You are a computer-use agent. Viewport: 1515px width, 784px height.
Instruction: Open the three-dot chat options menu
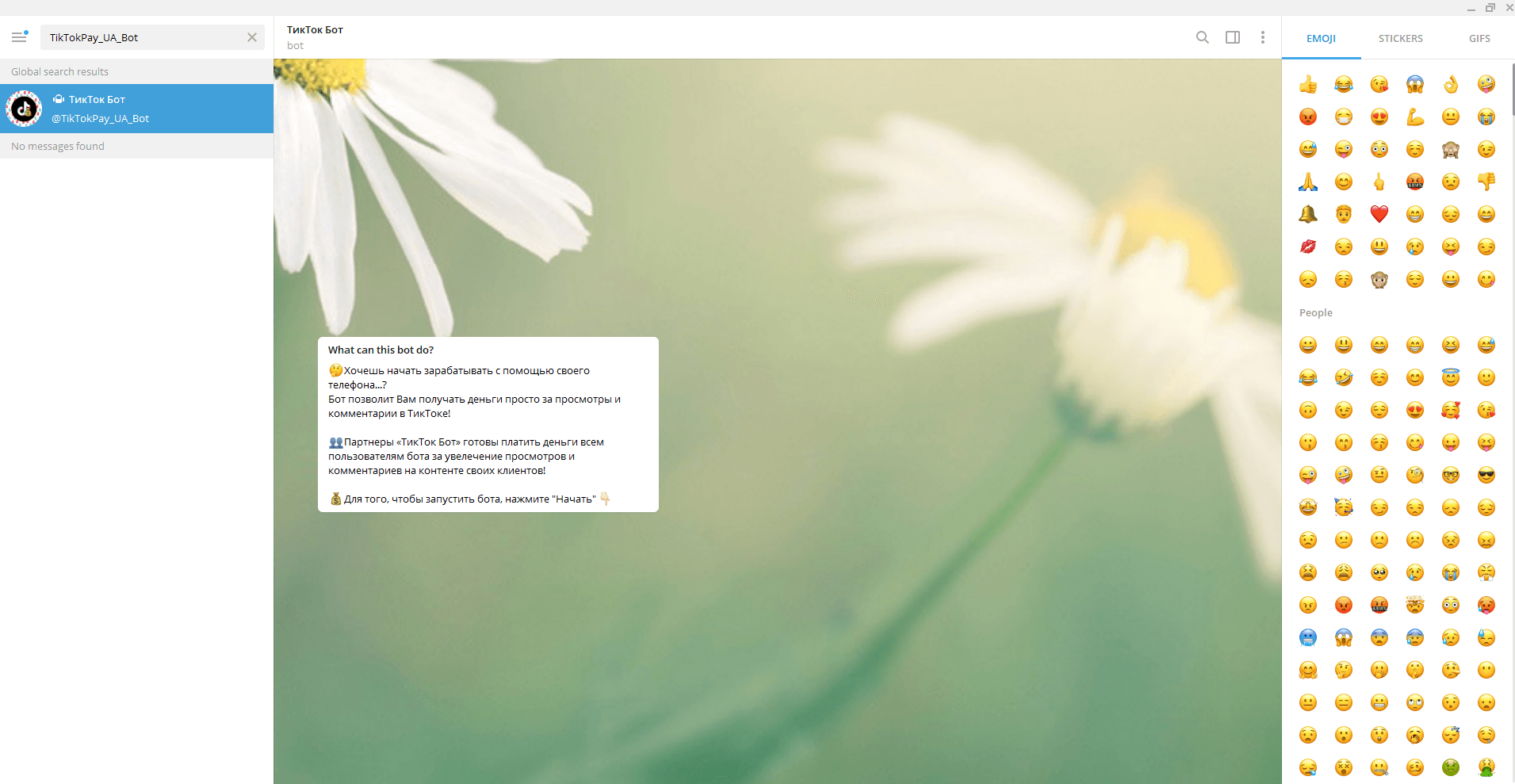point(1262,37)
